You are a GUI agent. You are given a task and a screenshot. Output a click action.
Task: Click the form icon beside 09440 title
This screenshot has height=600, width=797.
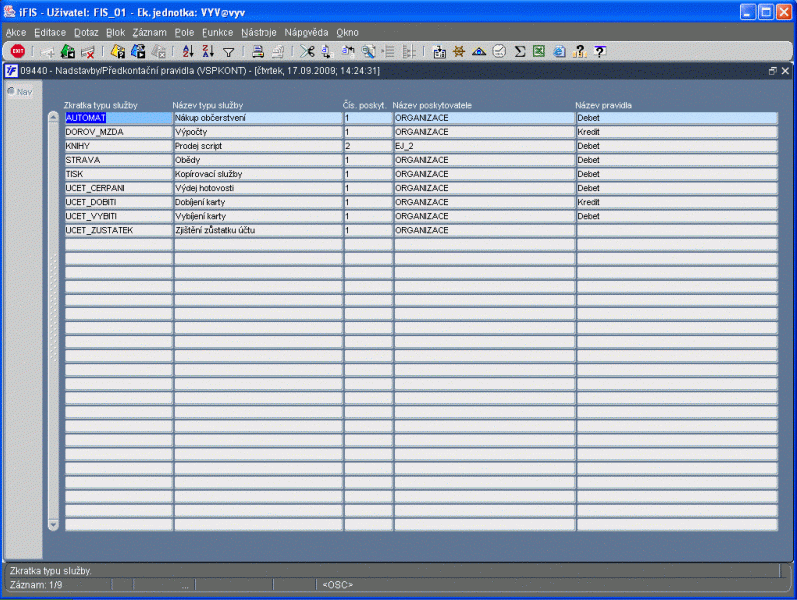point(11,71)
